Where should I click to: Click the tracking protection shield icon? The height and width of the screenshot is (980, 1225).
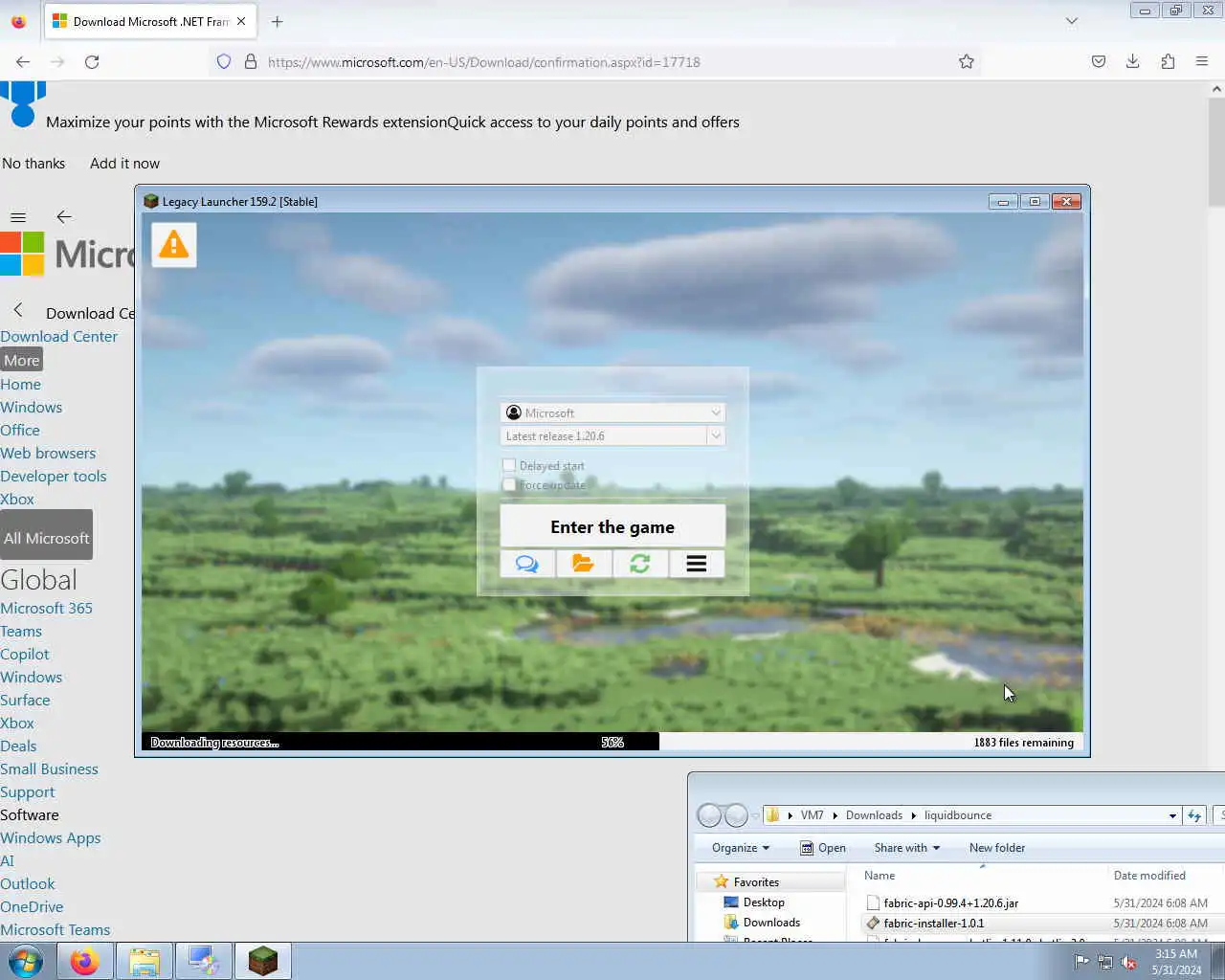coord(224,61)
